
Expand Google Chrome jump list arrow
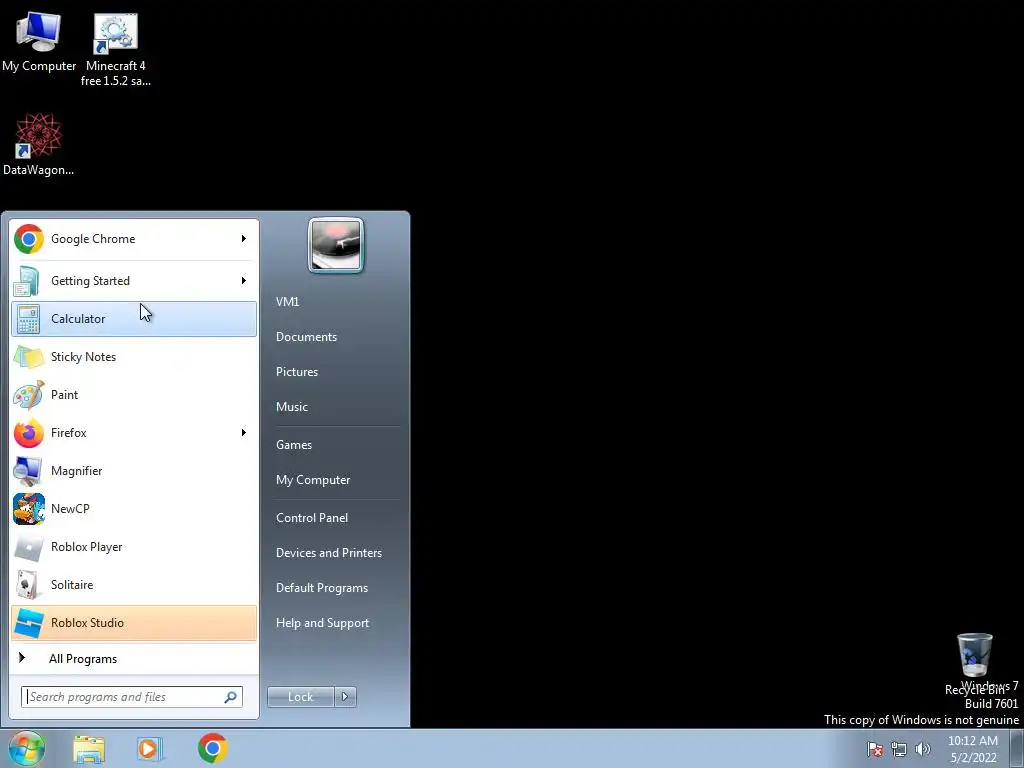[x=244, y=239]
